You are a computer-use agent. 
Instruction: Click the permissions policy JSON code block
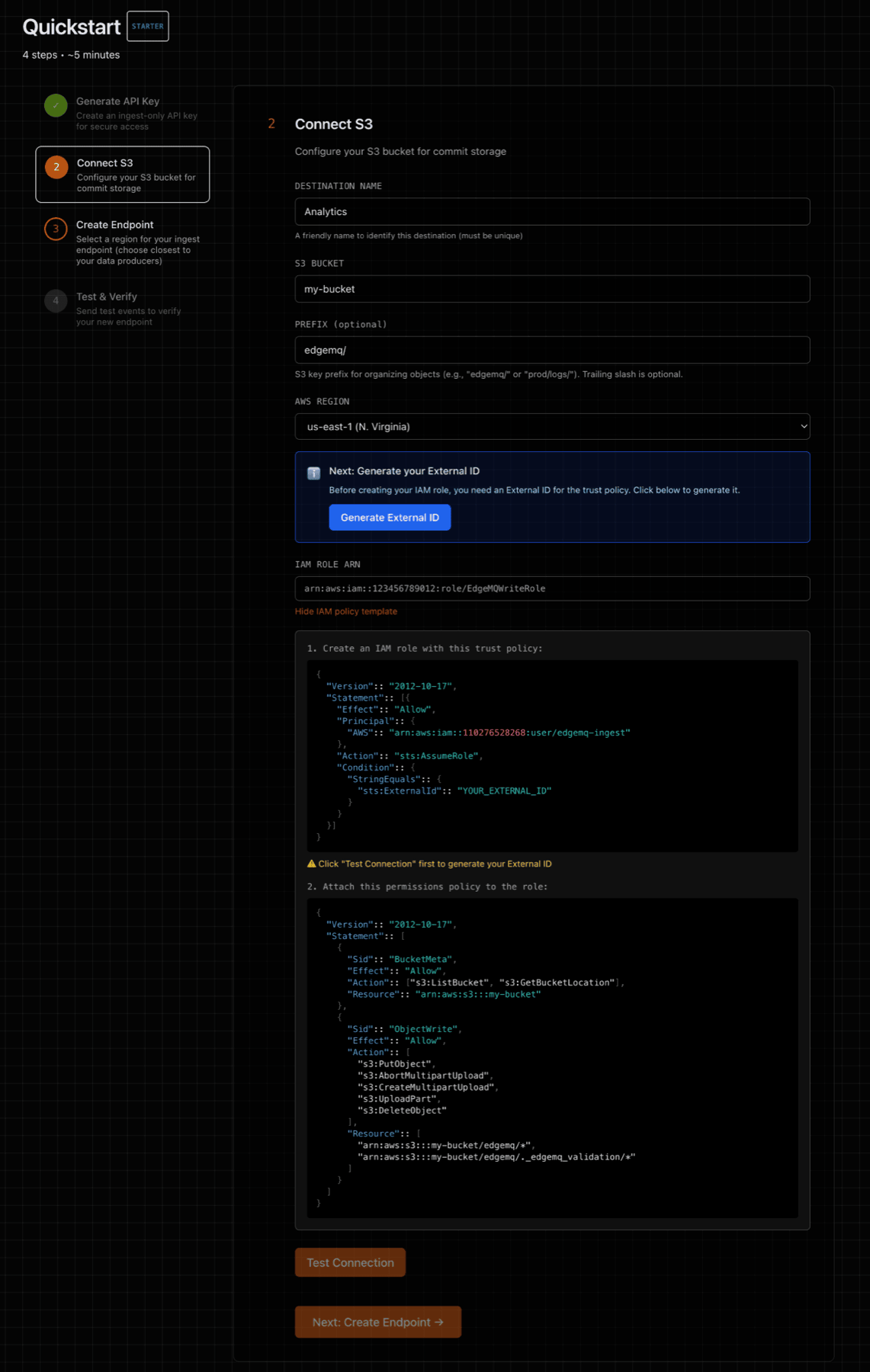coord(552,1058)
